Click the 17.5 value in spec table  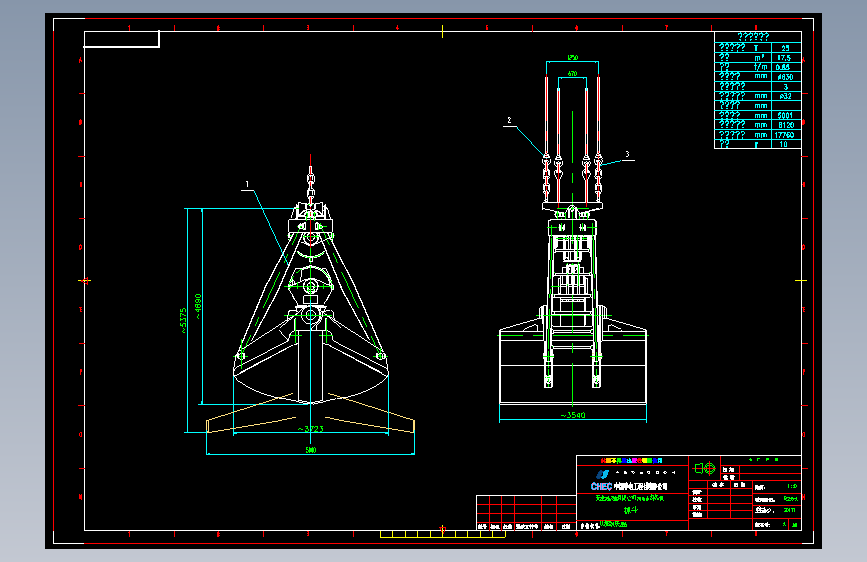(x=784, y=58)
